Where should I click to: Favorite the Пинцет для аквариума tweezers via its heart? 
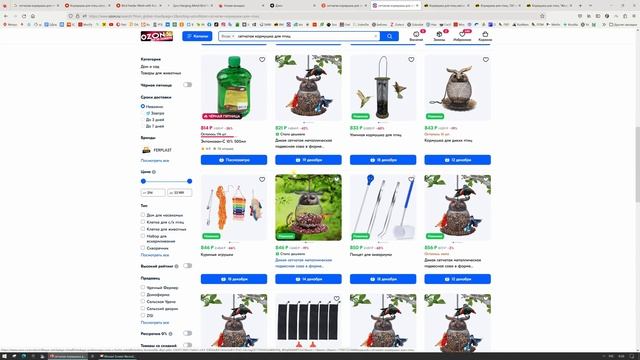pyautogui.click(x=411, y=179)
